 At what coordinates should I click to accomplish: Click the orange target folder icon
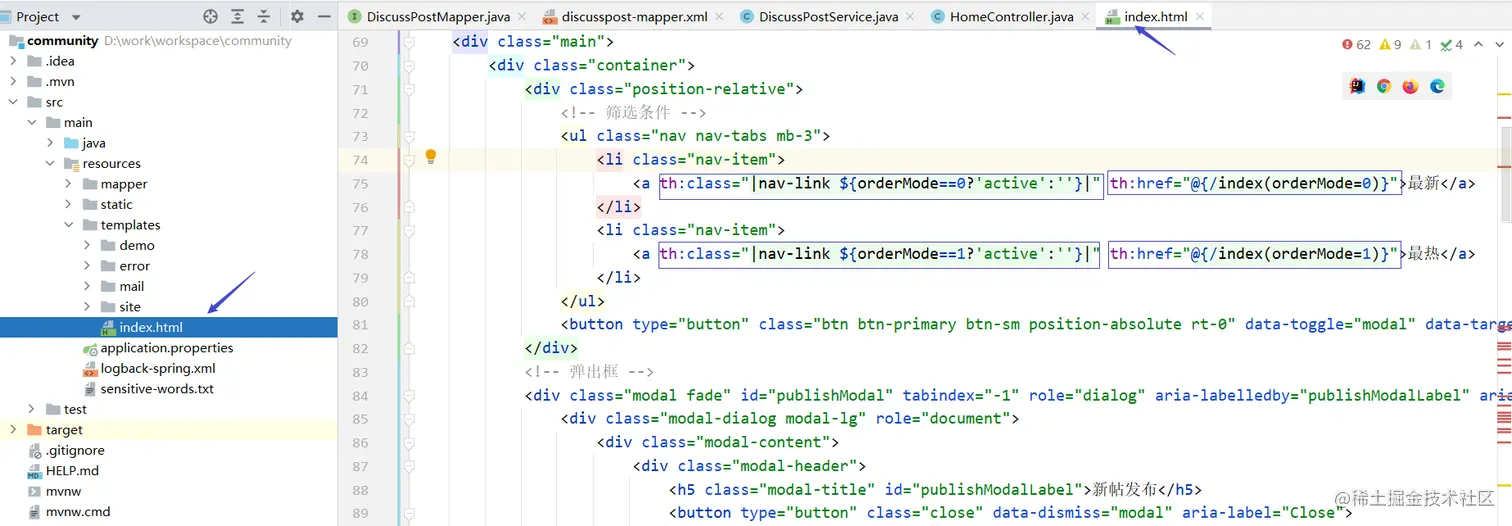click(35, 430)
